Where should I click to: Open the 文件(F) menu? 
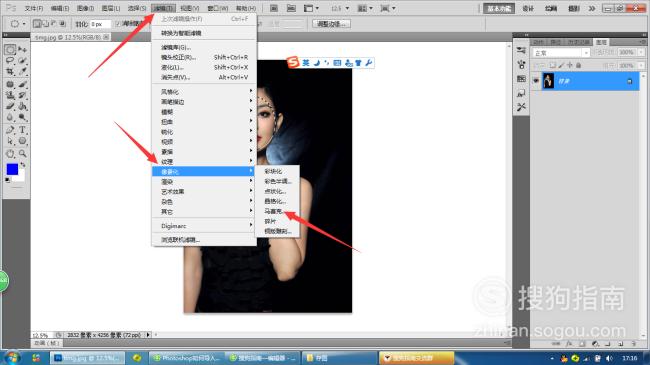tap(34, 8)
